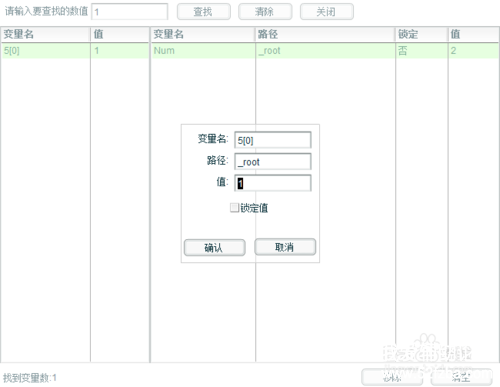Viewport: 500px width, 387px height.
Task: Focus the 路径 field containing _root
Action: pyautogui.click(x=273, y=162)
